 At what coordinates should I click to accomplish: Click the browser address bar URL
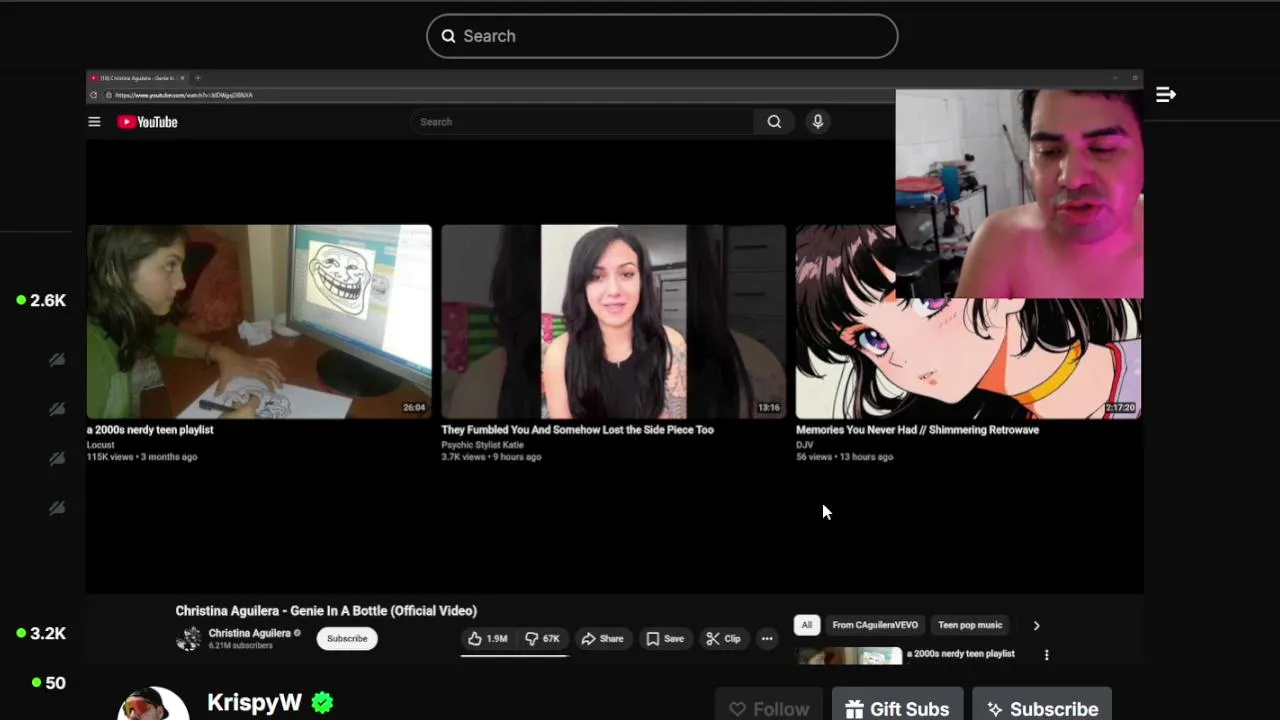click(x=184, y=95)
